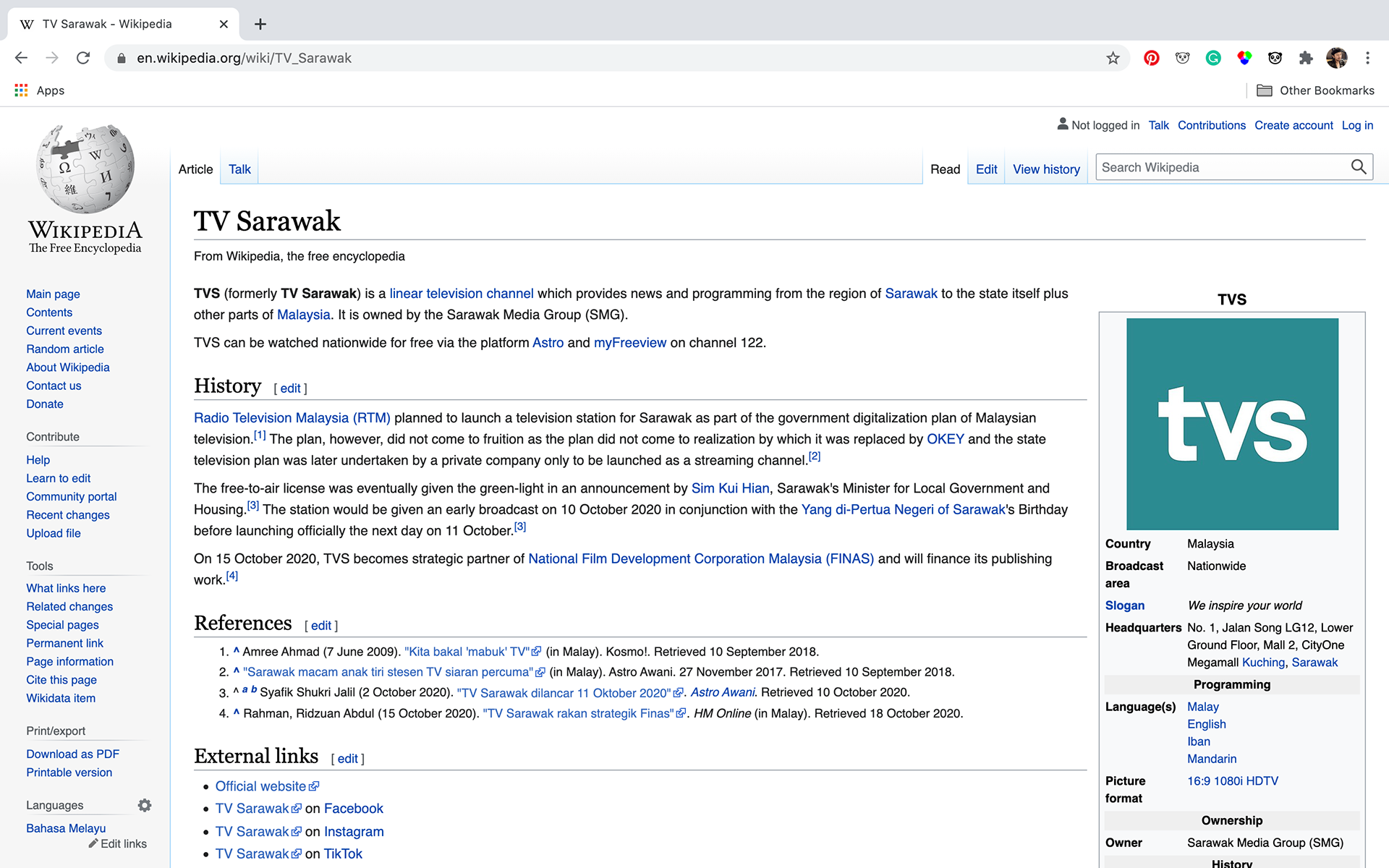Click the OKEY link
Viewport: 1389px width, 868px height.
(x=946, y=439)
